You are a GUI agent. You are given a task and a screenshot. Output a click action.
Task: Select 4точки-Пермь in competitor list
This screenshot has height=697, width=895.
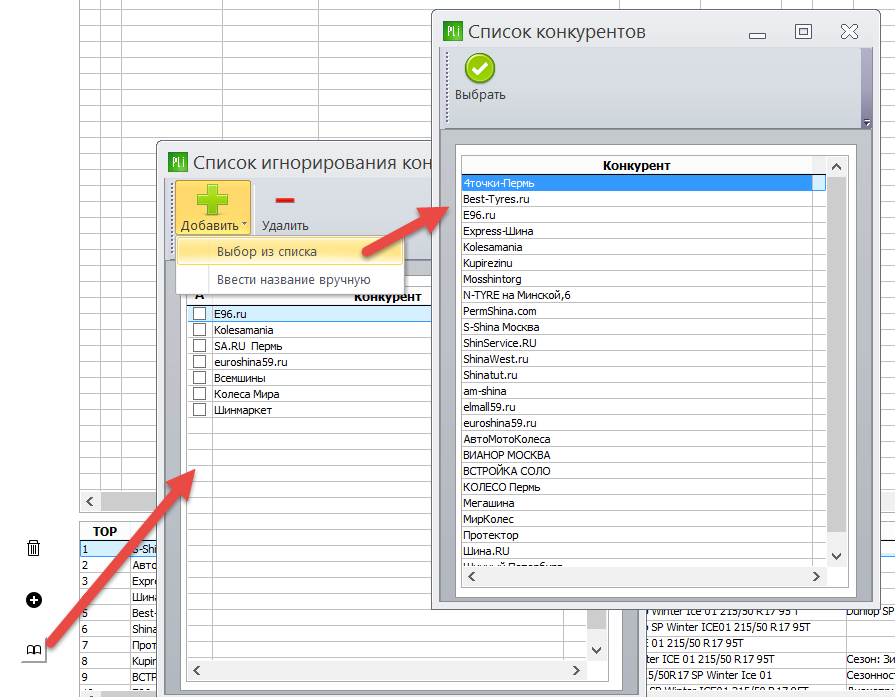pos(643,183)
